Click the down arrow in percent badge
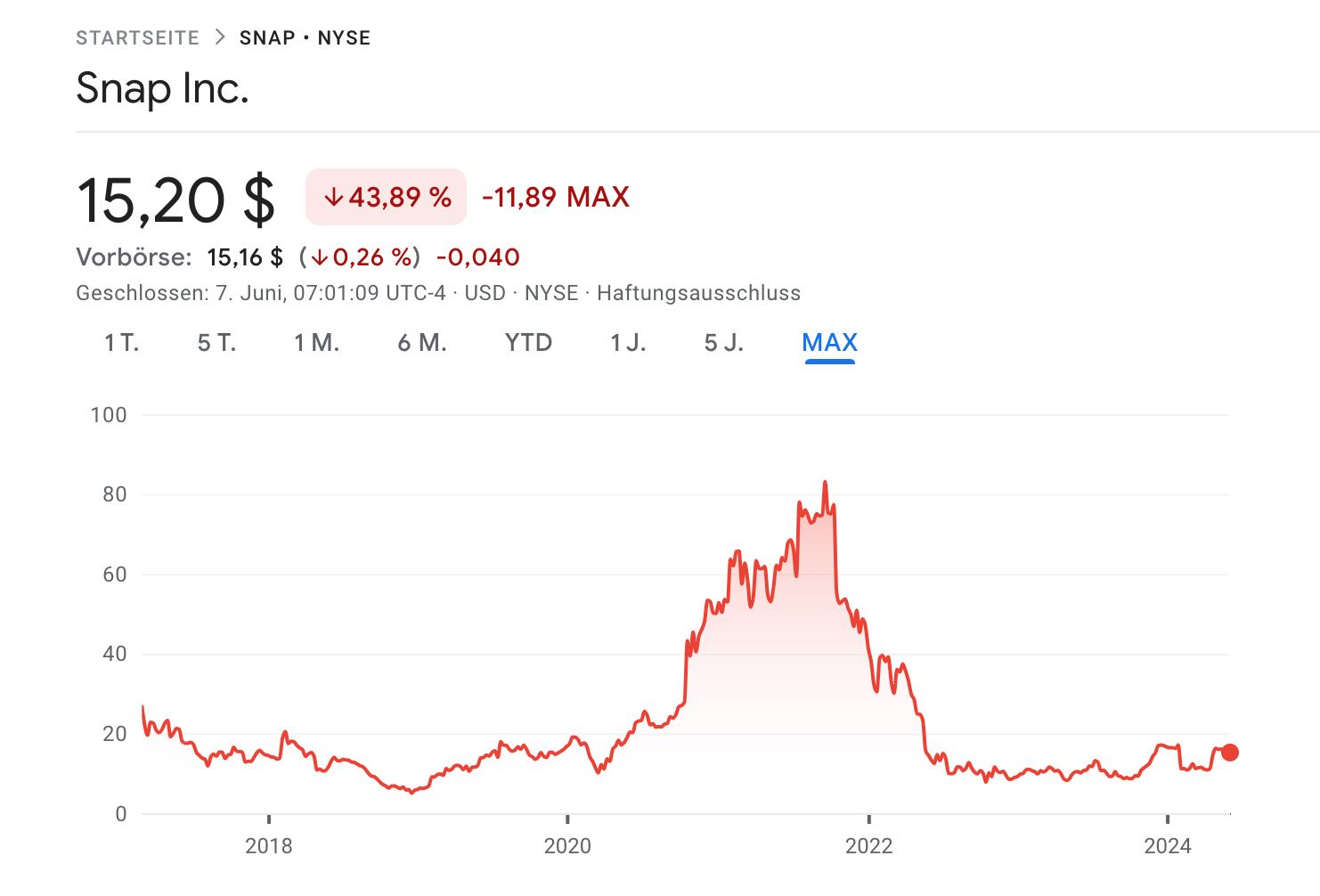This screenshot has height=896, width=1320. click(333, 197)
